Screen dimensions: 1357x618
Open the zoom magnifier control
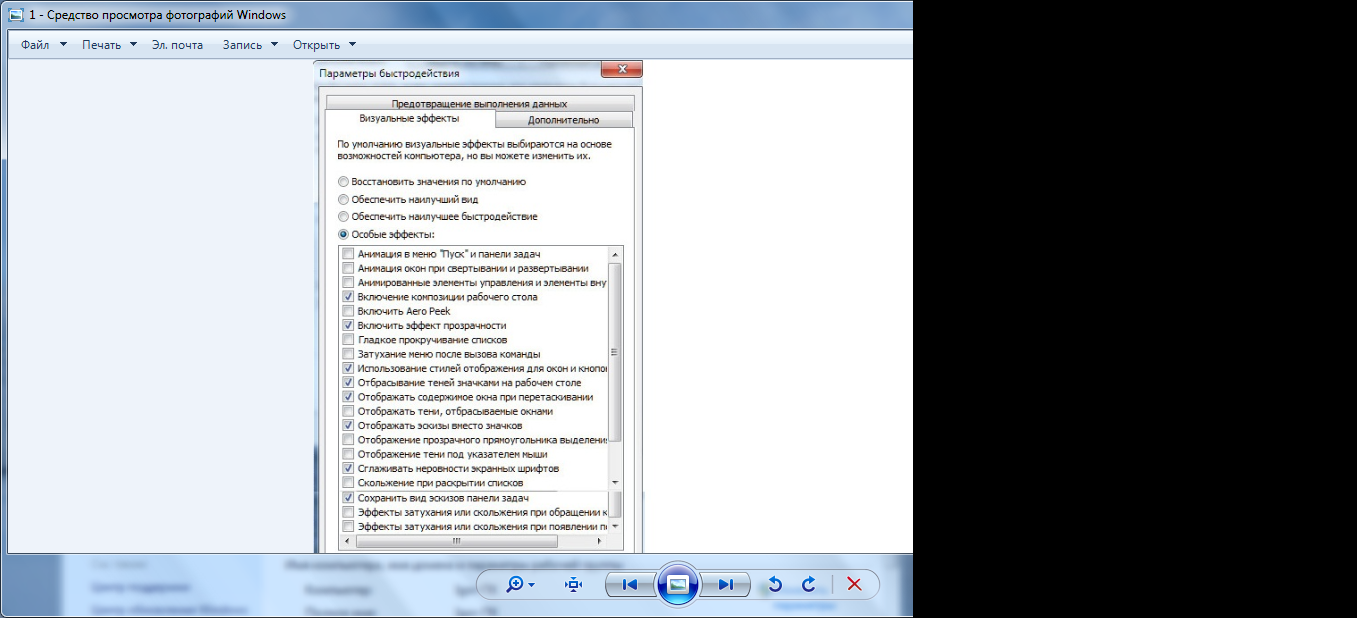pos(520,585)
